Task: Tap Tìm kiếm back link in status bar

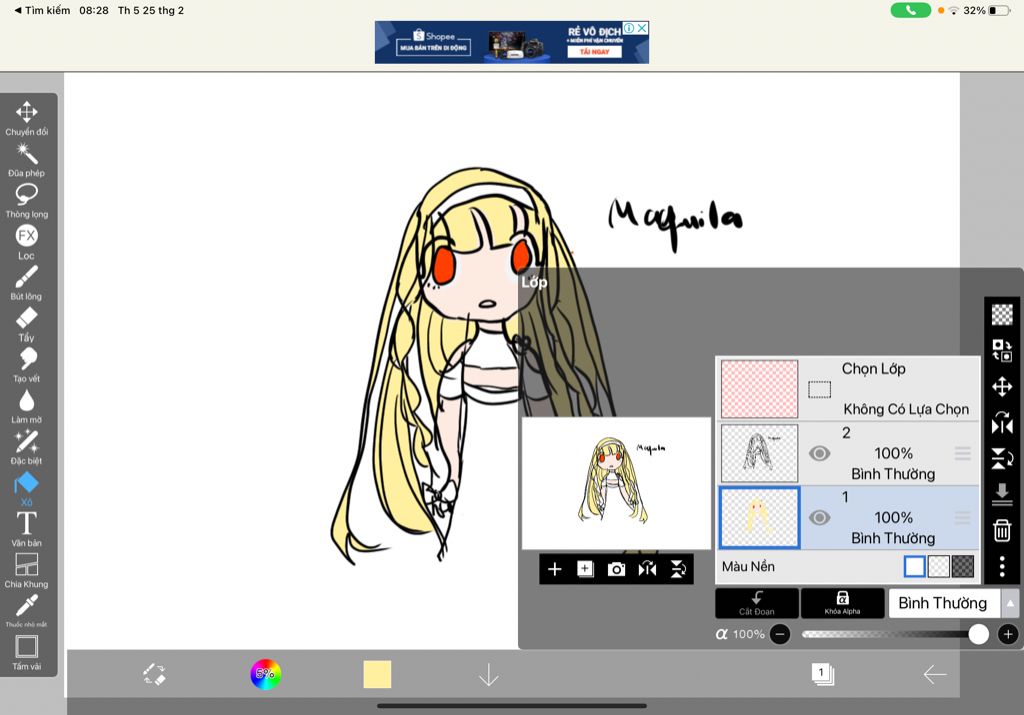Action: 42,10
